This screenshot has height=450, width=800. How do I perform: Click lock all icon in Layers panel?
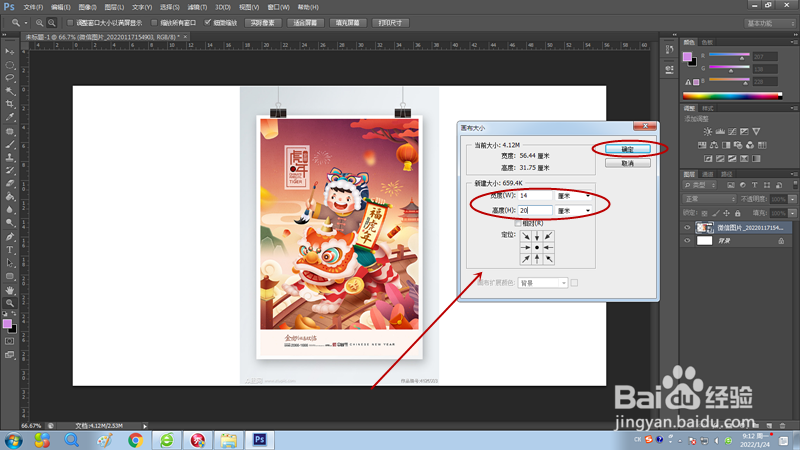click(x=738, y=213)
